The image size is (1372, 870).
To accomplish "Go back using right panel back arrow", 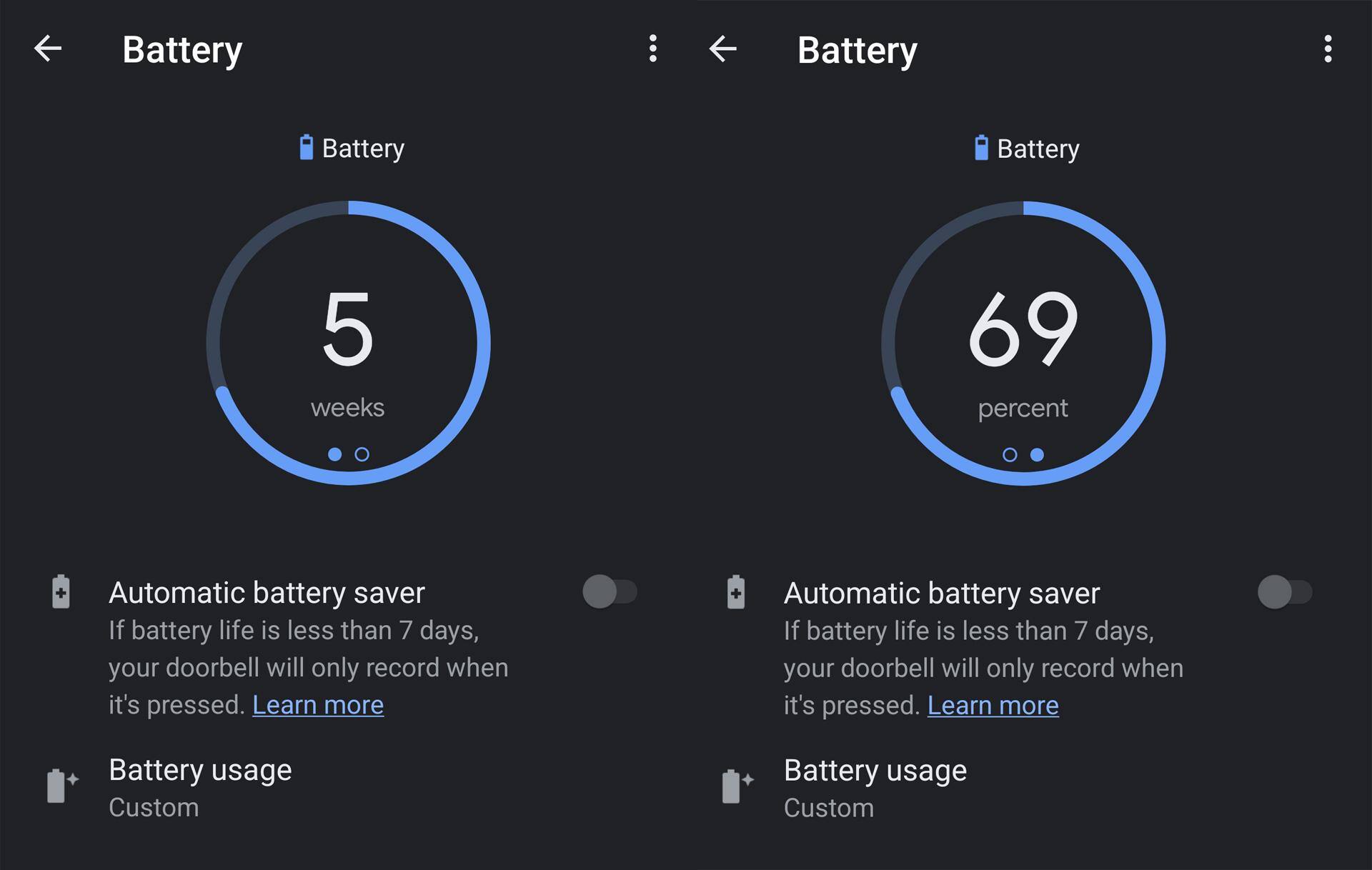I will [x=722, y=49].
